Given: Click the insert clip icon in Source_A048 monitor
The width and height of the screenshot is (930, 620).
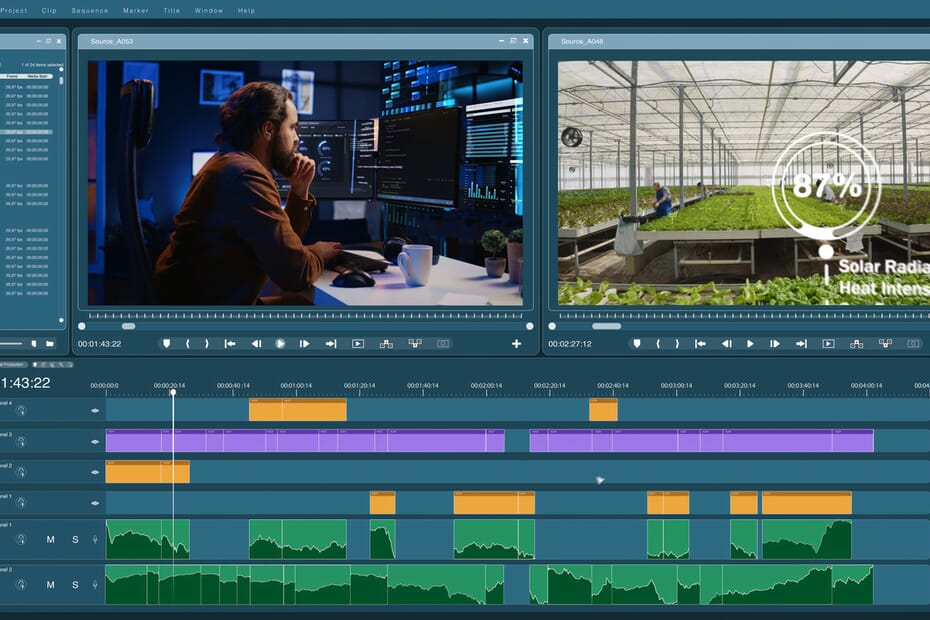Looking at the screenshot, I should tap(856, 343).
